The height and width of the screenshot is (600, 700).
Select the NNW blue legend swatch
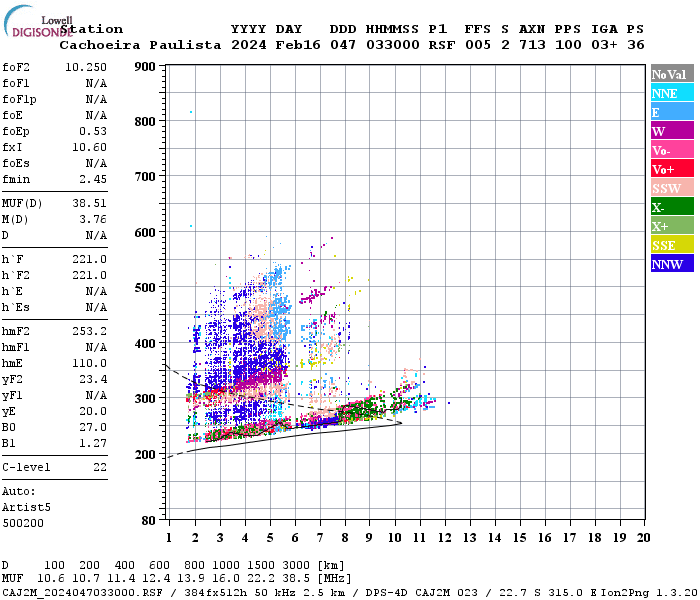672,263
